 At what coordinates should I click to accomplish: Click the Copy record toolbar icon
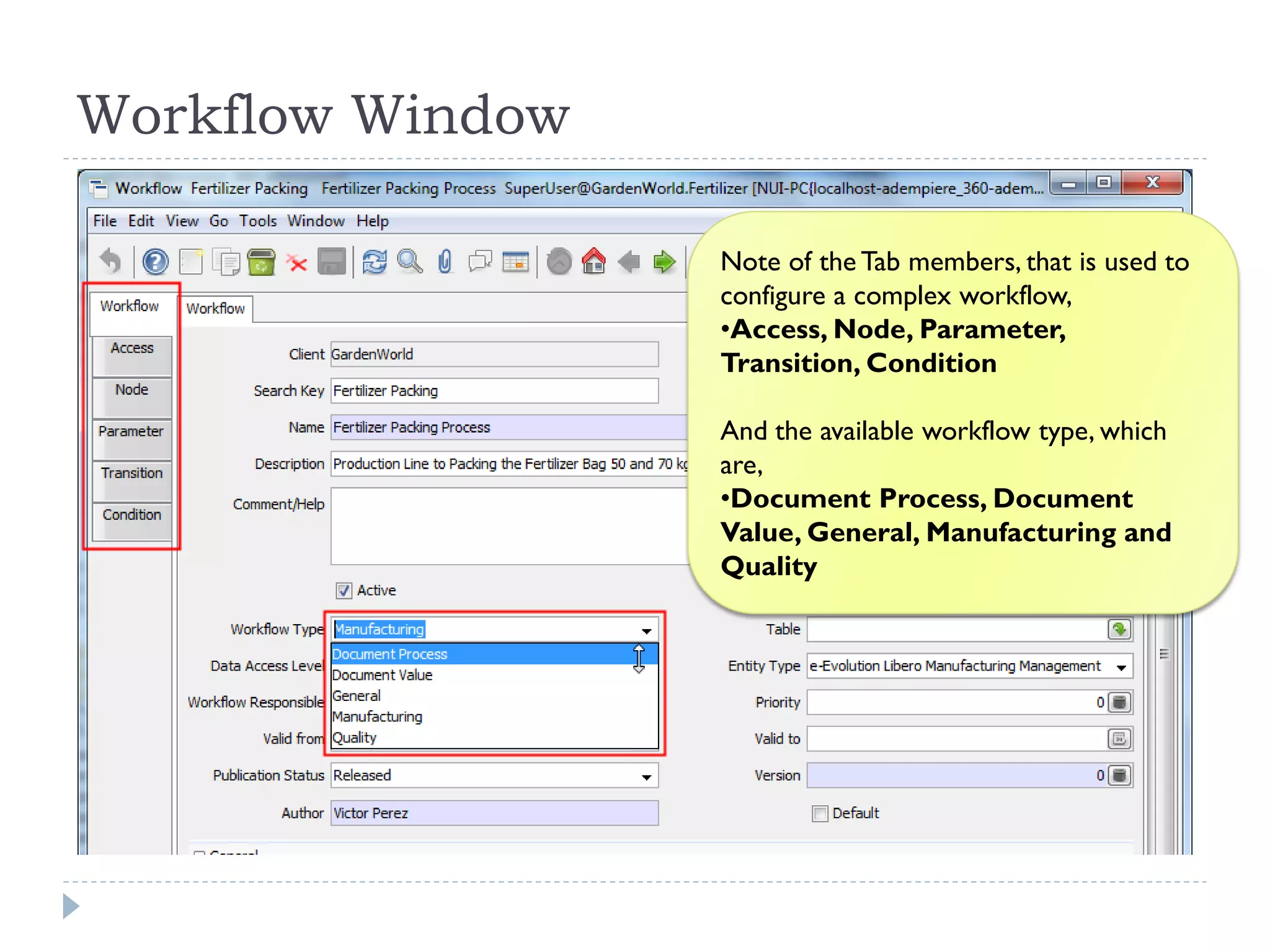[226, 262]
